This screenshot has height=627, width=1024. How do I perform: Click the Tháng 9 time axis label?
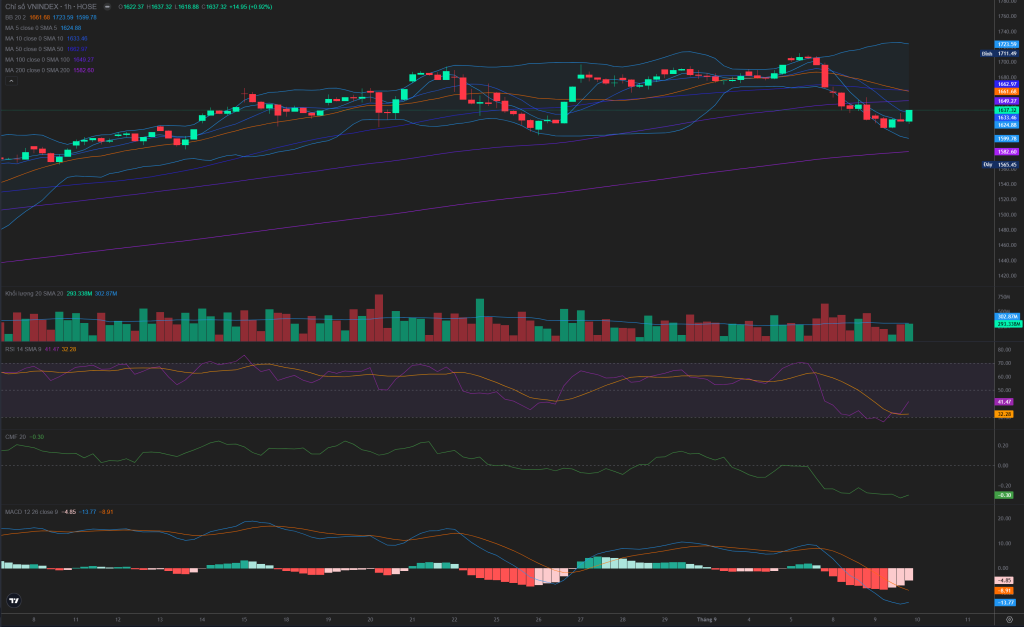[x=707, y=619]
